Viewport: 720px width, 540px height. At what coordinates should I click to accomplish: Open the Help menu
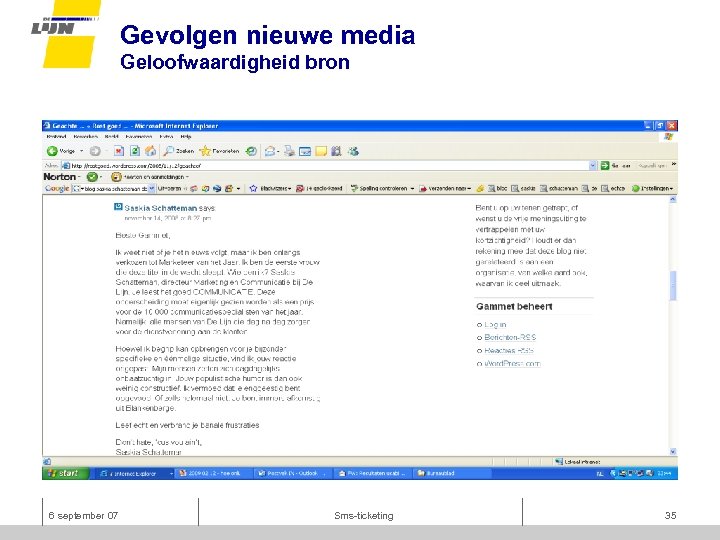pos(186,136)
